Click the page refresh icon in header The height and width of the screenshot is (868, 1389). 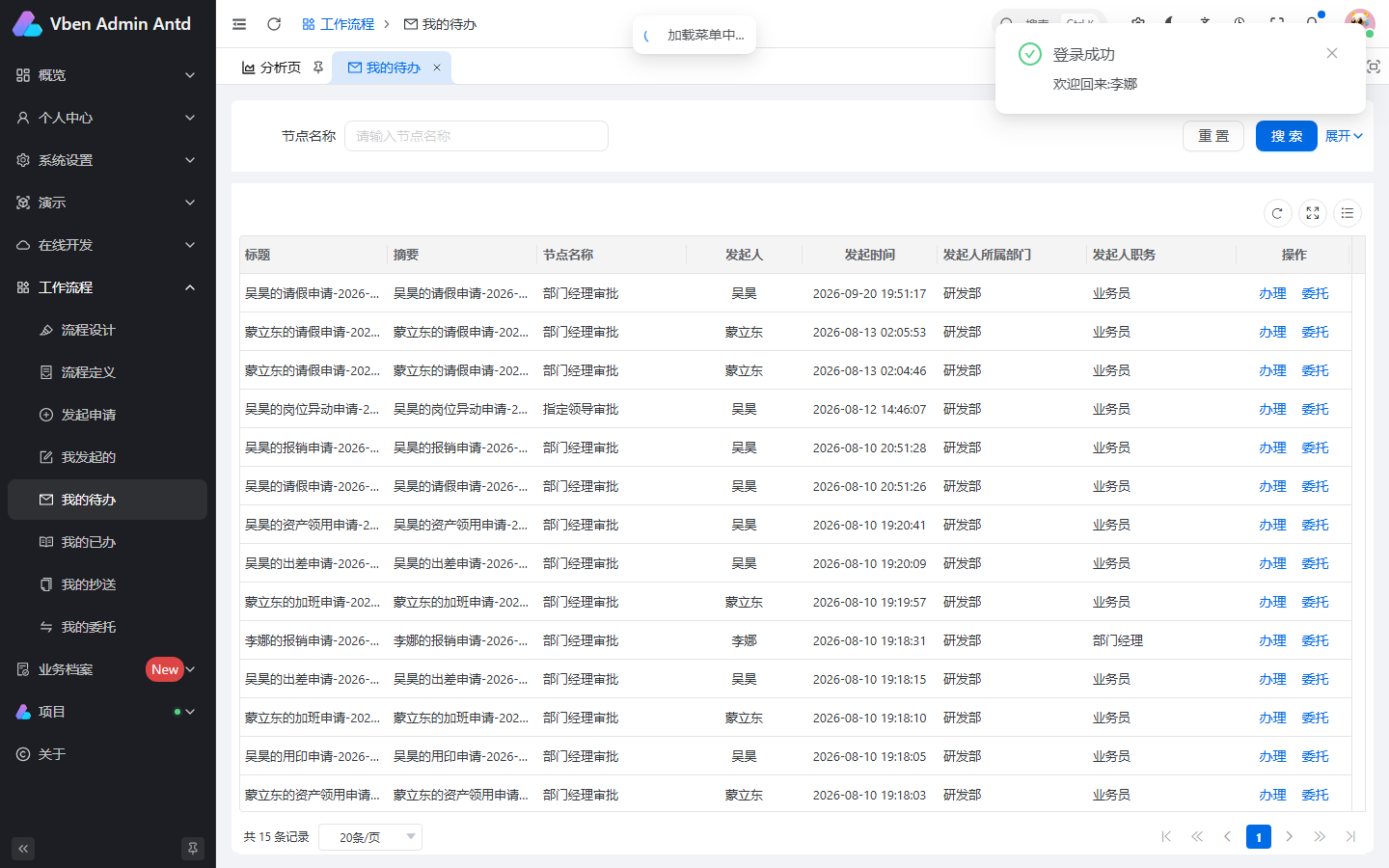click(x=274, y=24)
